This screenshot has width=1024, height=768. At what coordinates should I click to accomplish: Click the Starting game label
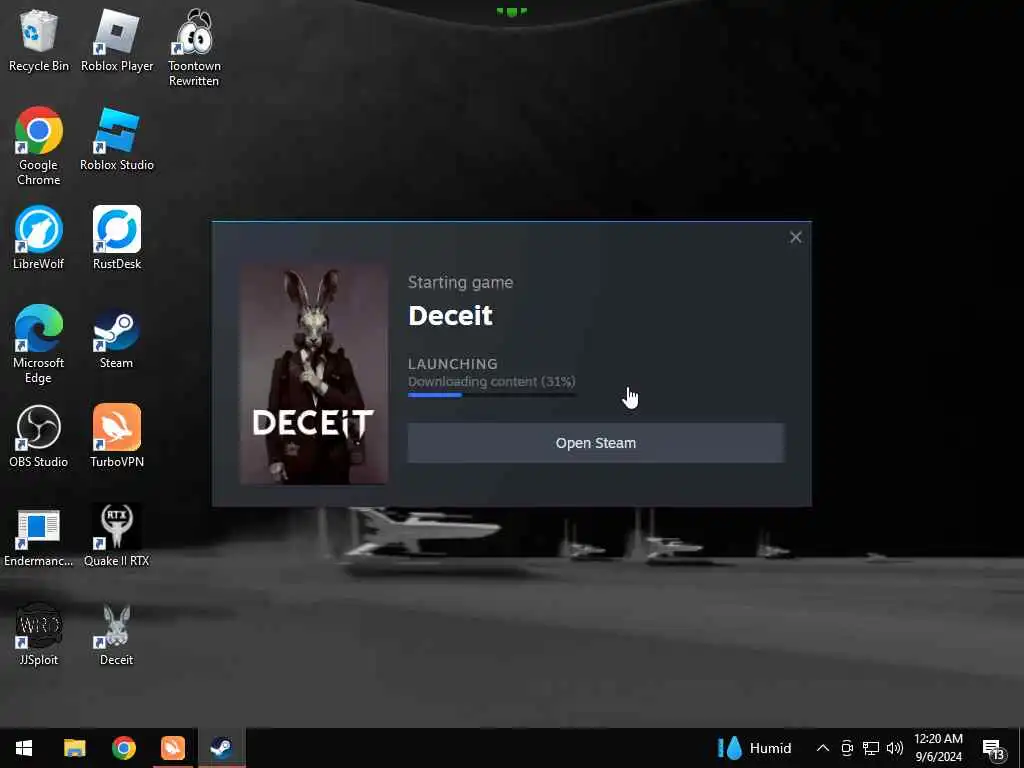click(460, 282)
